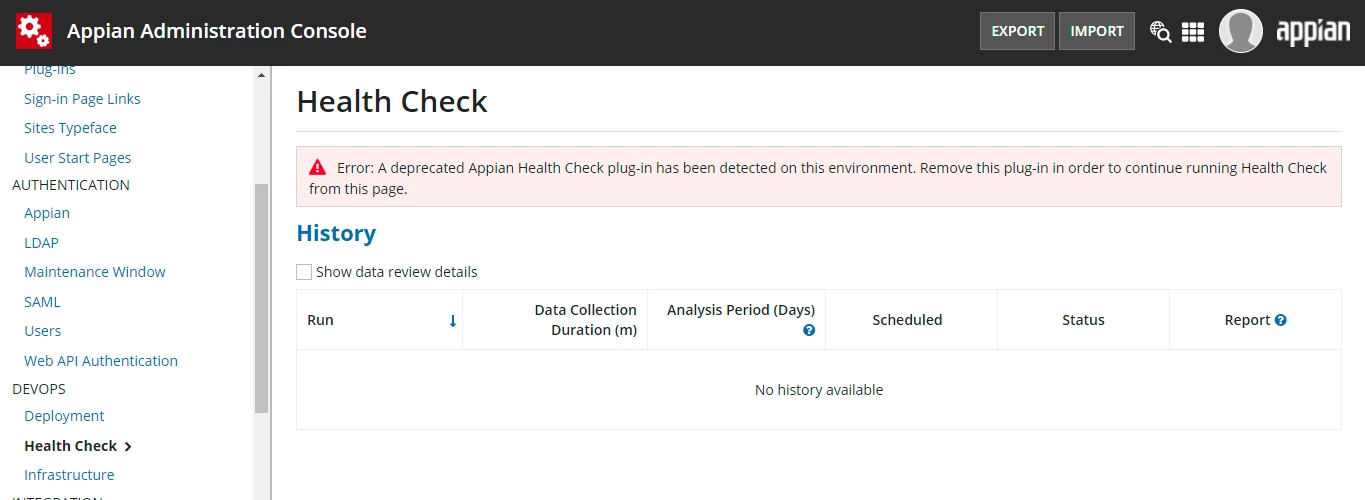Viewport: 1365px width, 500px height.
Task: Open the Infrastructure page
Action: point(69,475)
